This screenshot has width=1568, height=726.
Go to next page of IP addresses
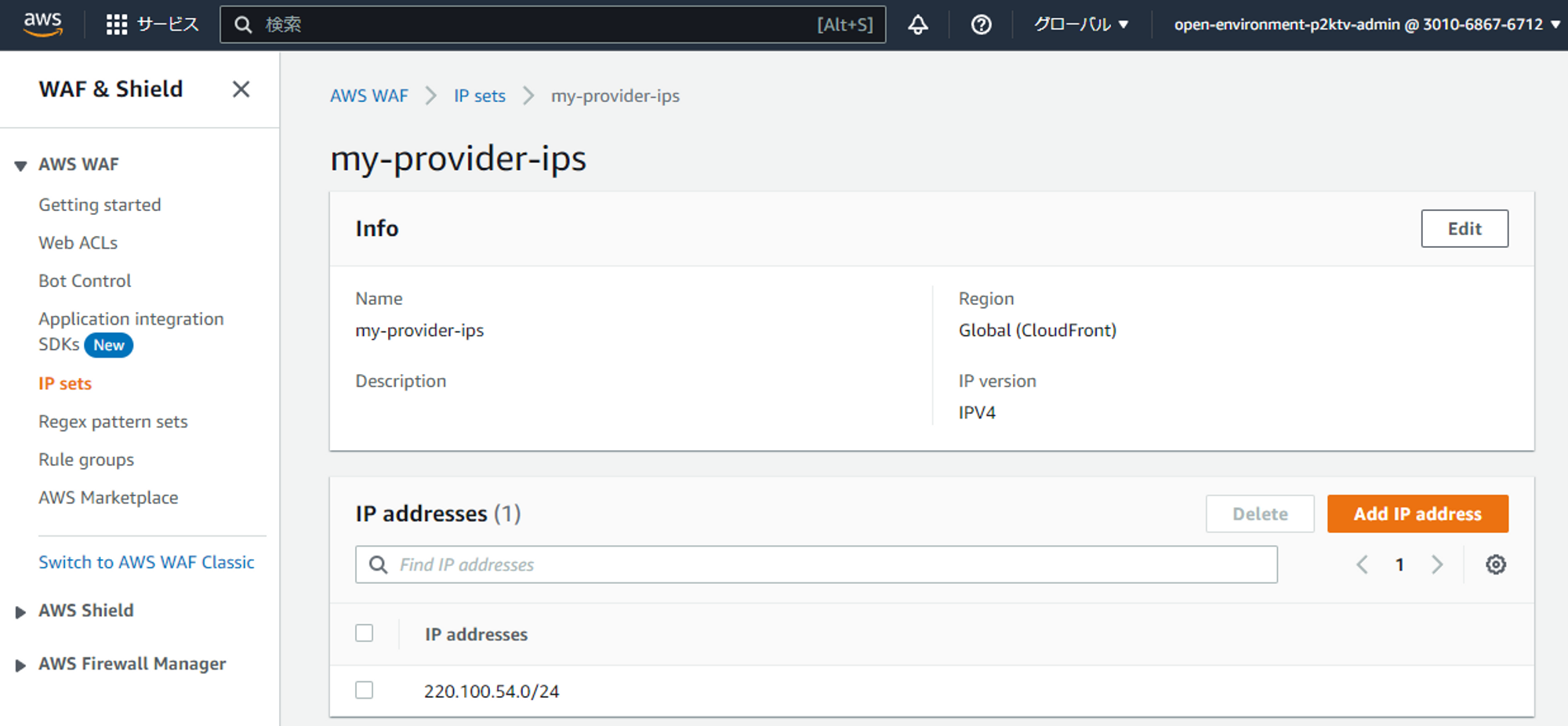click(x=1438, y=564)
